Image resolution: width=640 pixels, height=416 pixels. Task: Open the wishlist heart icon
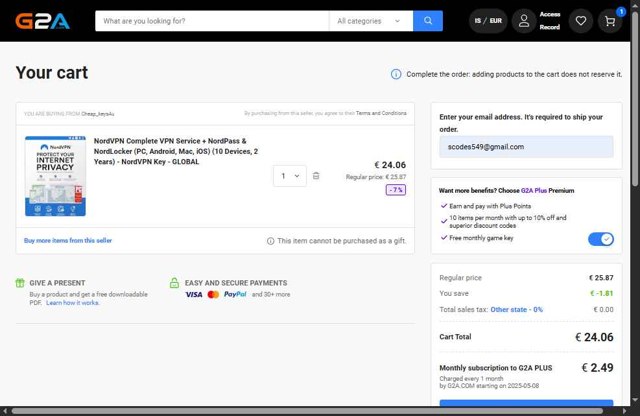pyautogui.click(x=580, y=21)
